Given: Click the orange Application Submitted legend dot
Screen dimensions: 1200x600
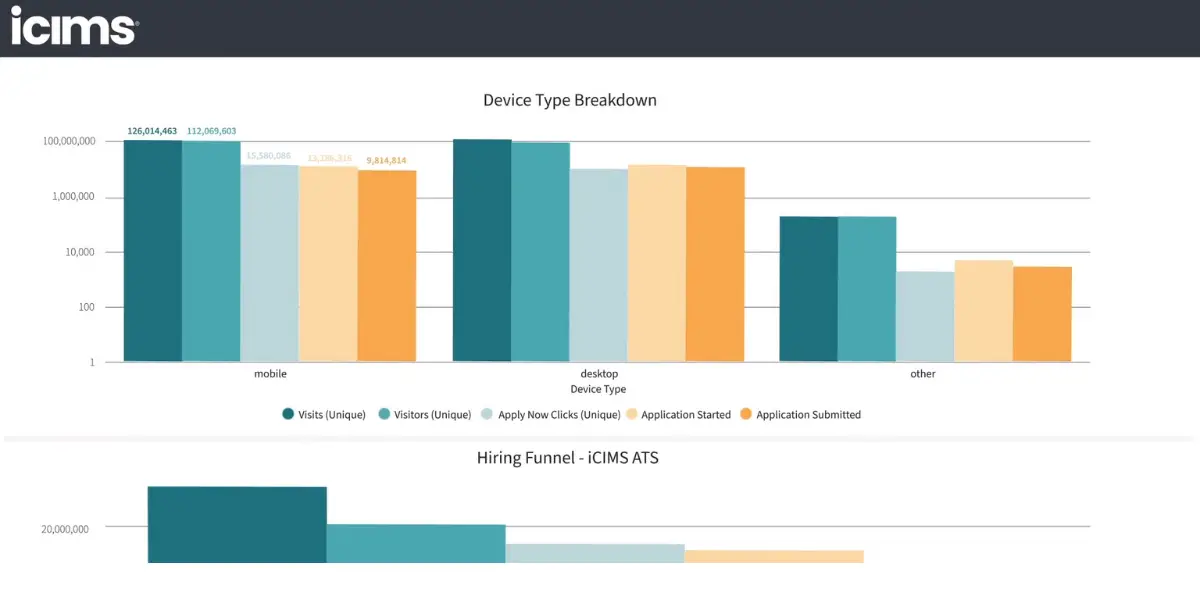Looking at the screenshot, I should 746,415.
